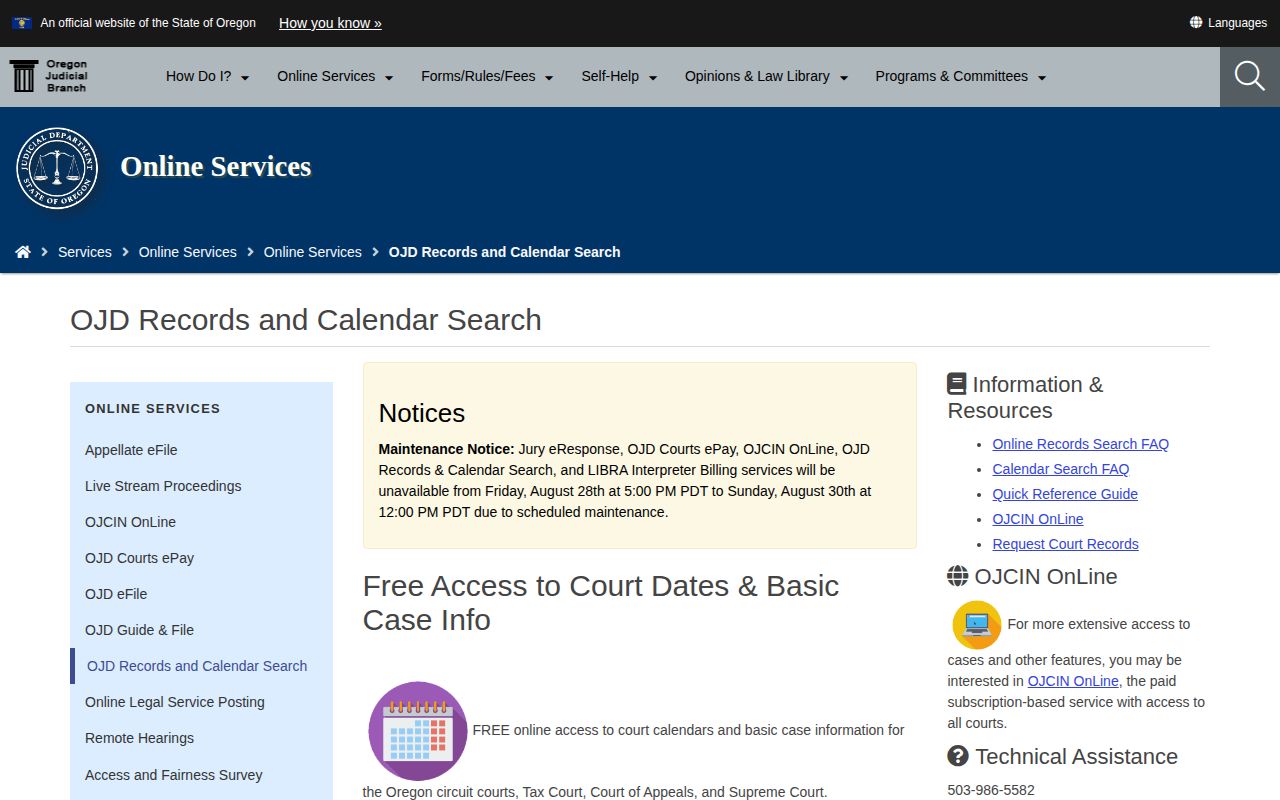1280x800 pixels.
Task: Click OJCIN OnLine link in resources list
Action: 1037,519
